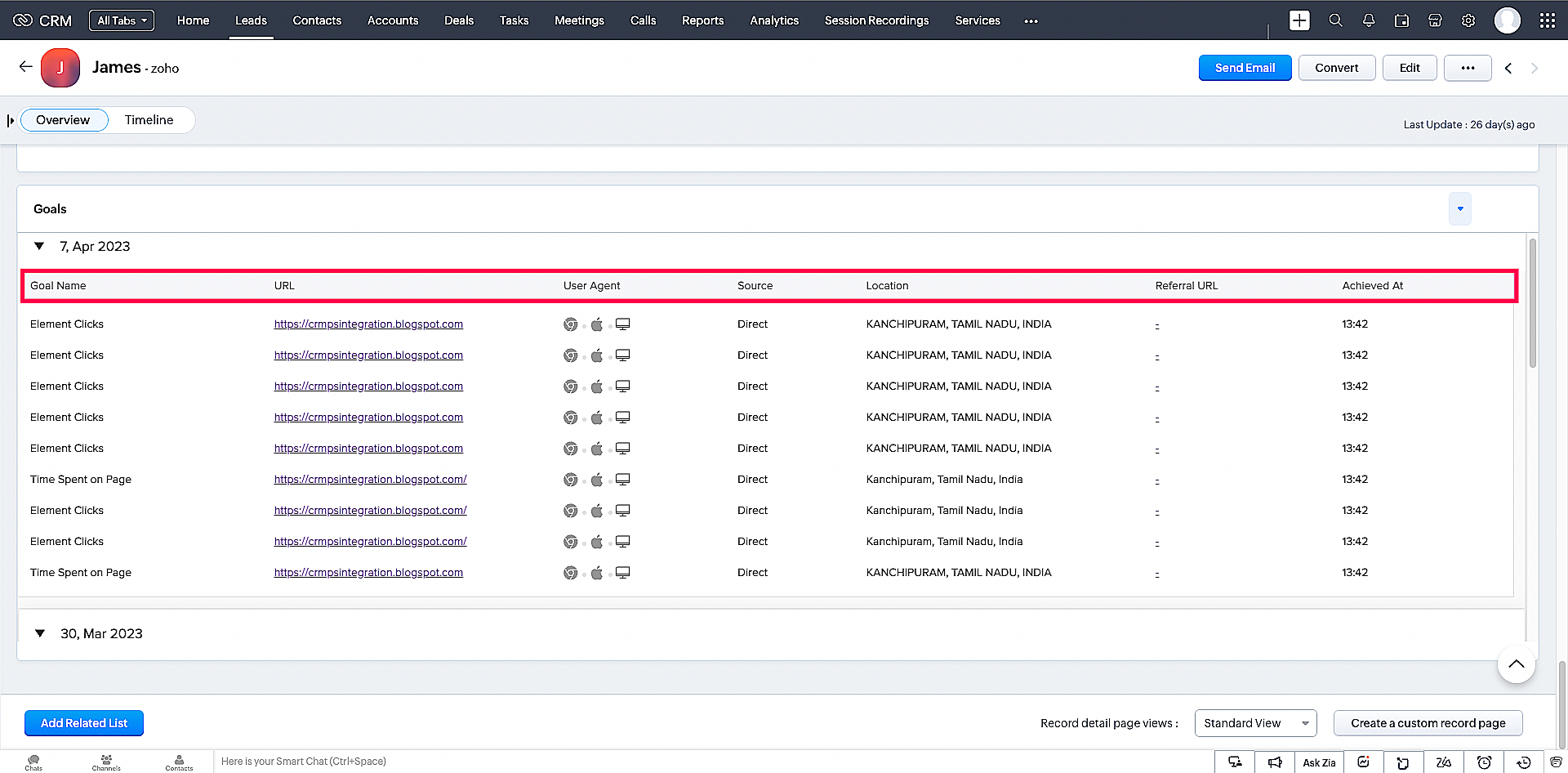This screenshot has width=1568, height=773.
Task: Open the apps grid launcher icon
Action: point(1547,20)
